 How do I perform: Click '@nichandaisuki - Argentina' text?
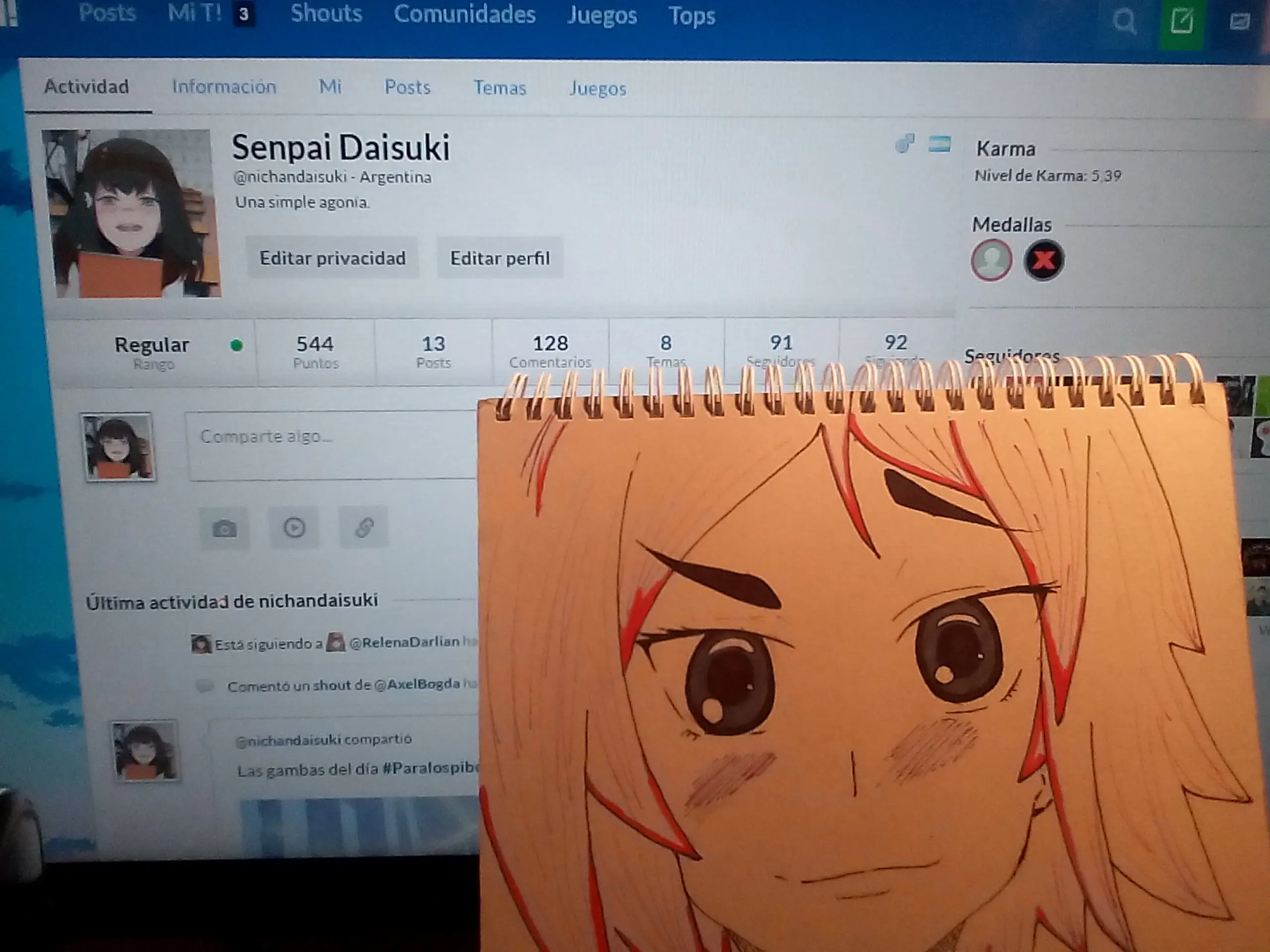coord(332,177)
